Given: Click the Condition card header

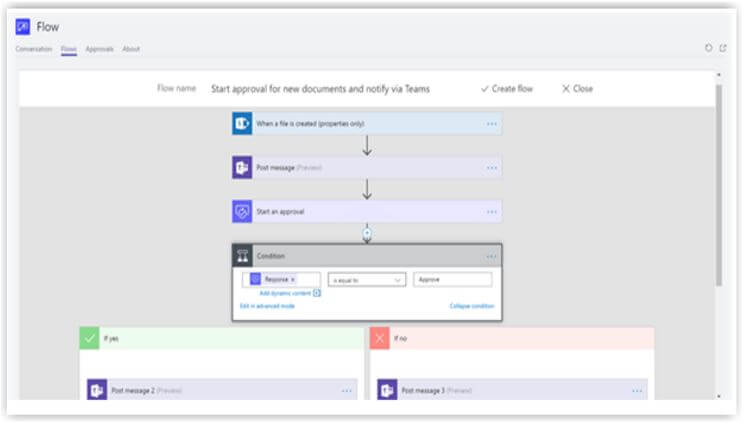Looking at the screenshot, I should 367,256.
